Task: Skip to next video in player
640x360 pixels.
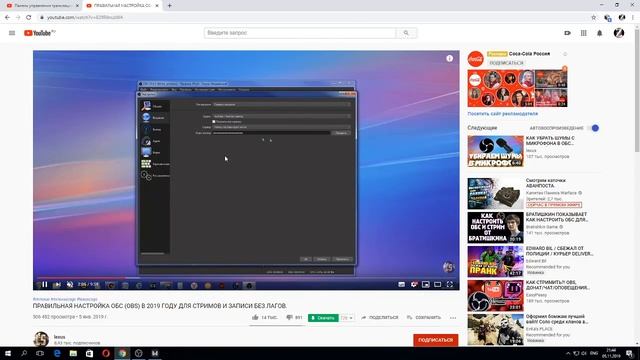Action: click(x=58, y=284)
